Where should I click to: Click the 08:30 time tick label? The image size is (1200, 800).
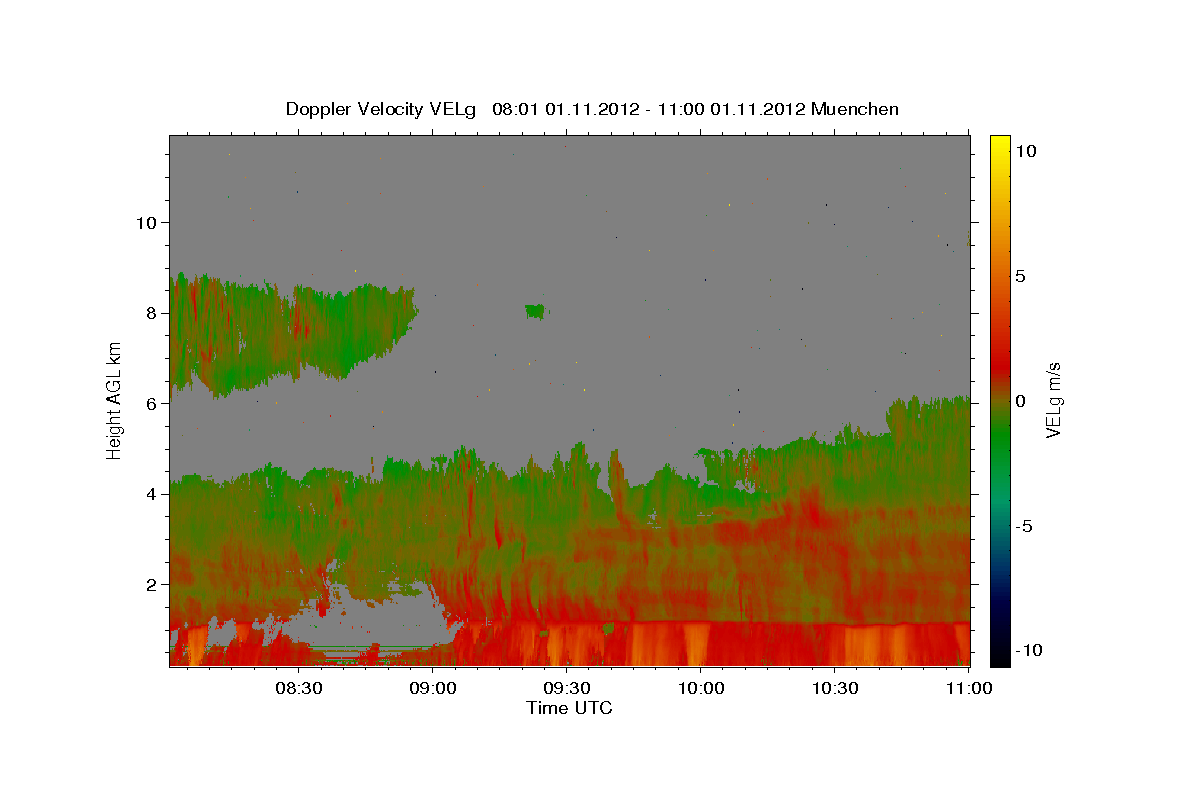[x=298, y=688]
